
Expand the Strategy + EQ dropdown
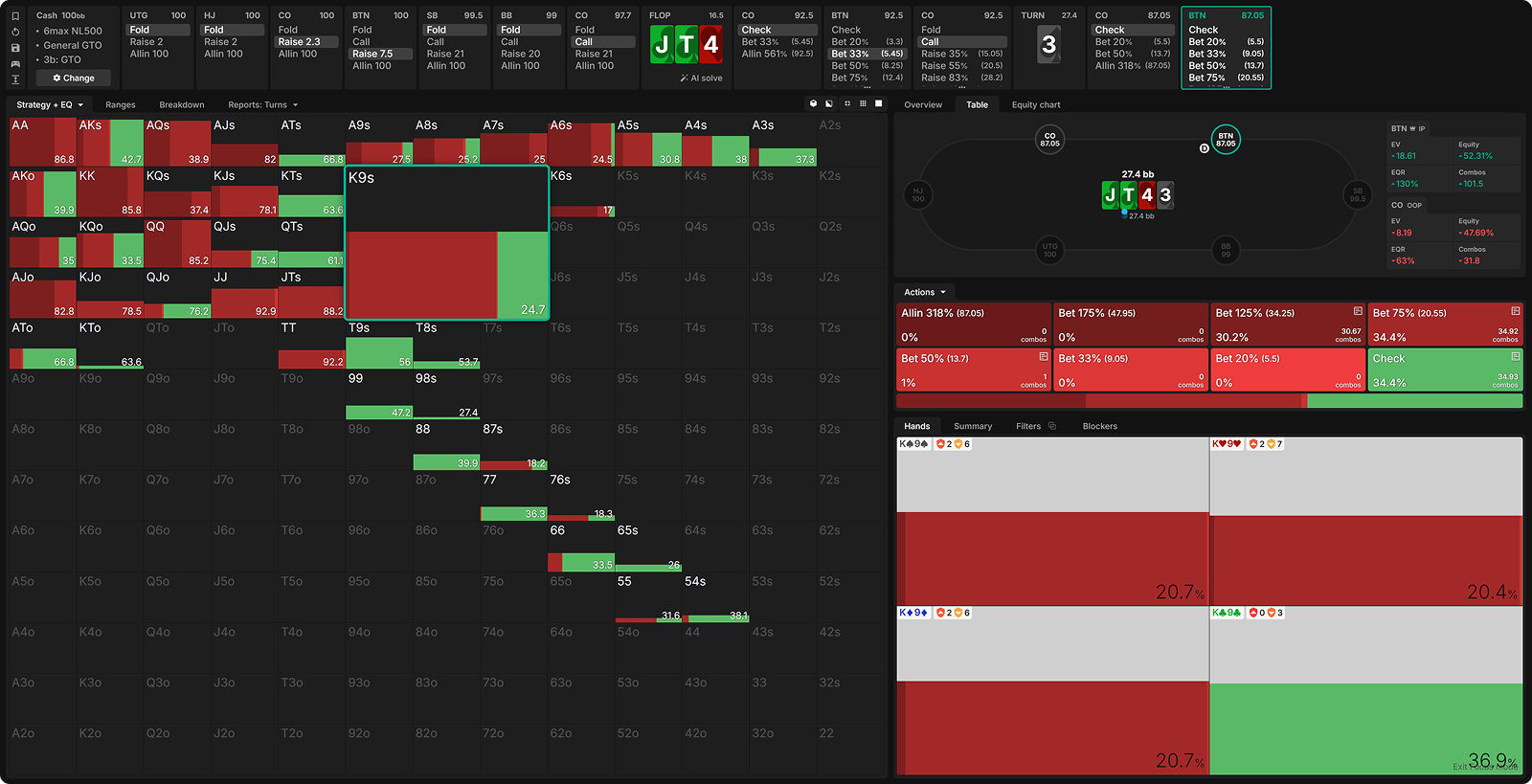coord(49,104)
